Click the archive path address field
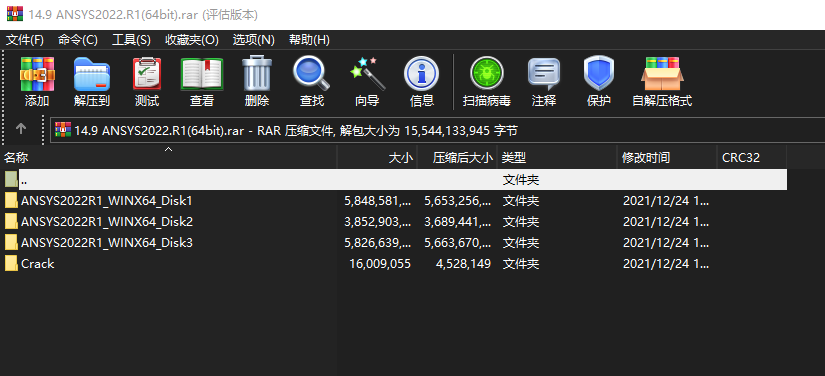 point(437,130)
